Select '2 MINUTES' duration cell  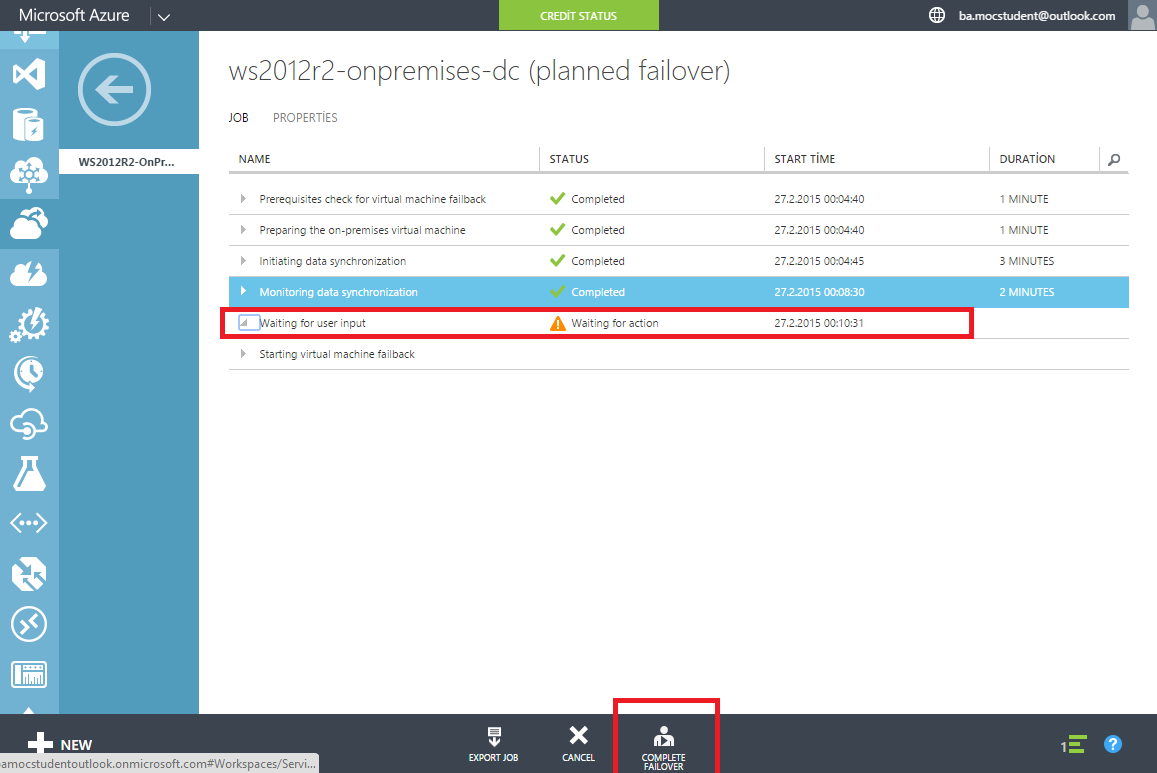[x=1026, y=292]
